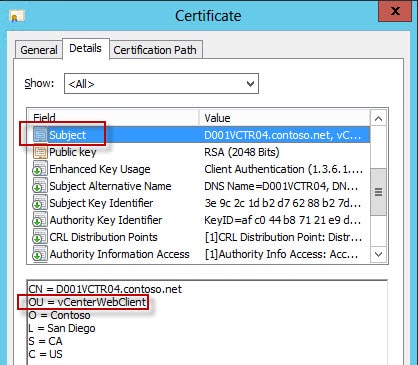418x365 pixels.
Task: Click the CN = D001VCTR04.contoso.net line
Action: click(105, 289)
